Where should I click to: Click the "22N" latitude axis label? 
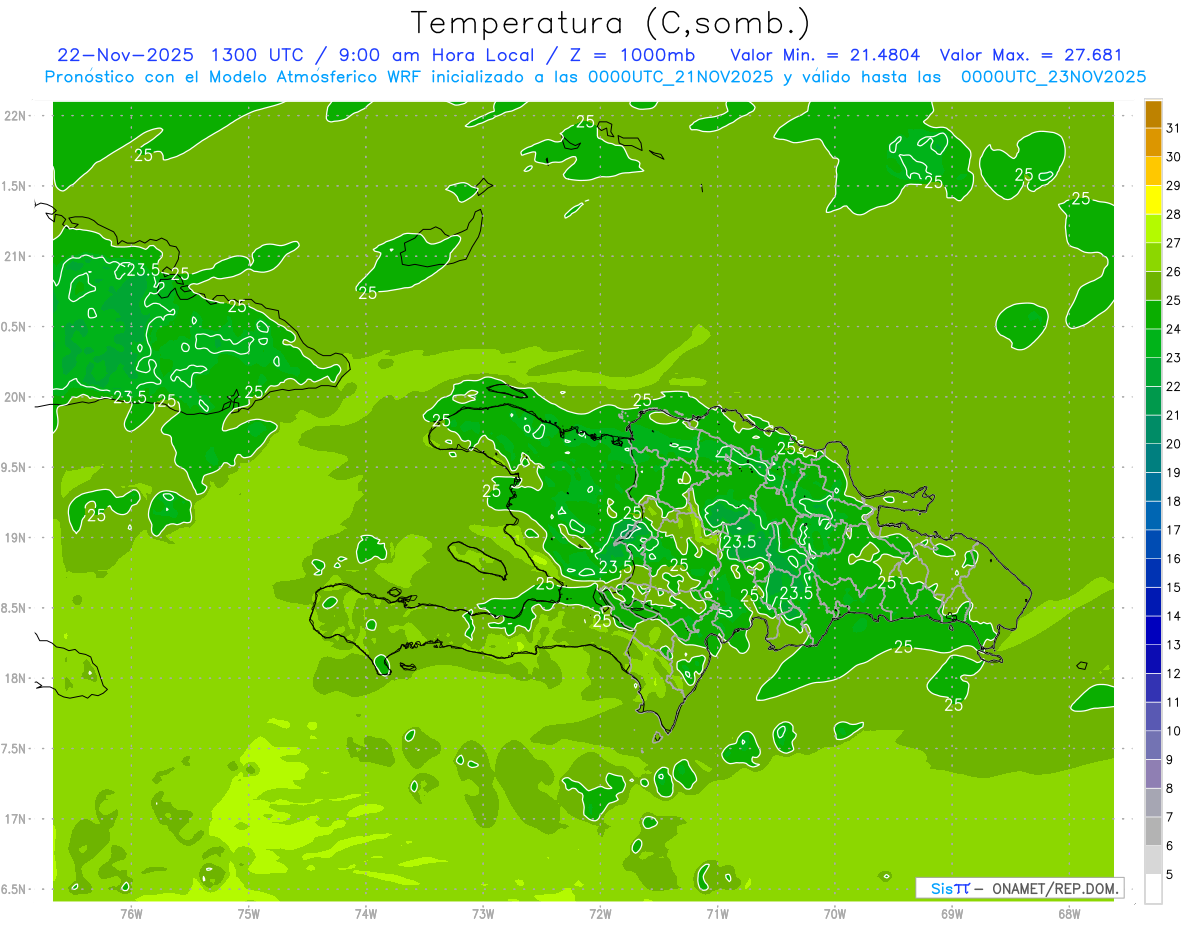[x=16, y=116]
